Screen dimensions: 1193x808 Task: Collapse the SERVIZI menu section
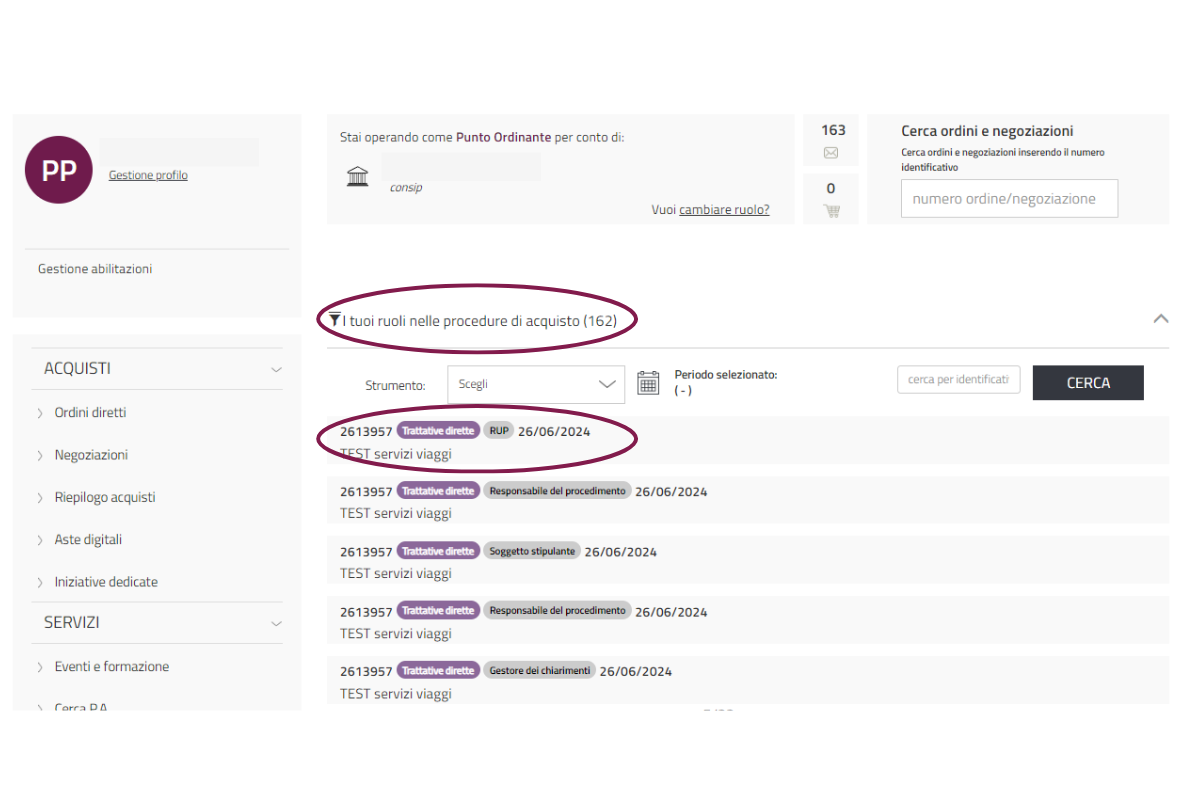276,623
